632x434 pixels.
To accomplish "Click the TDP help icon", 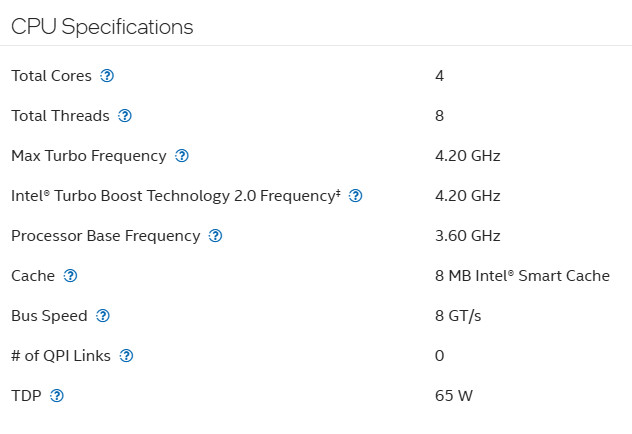I will tap(57, 396).
